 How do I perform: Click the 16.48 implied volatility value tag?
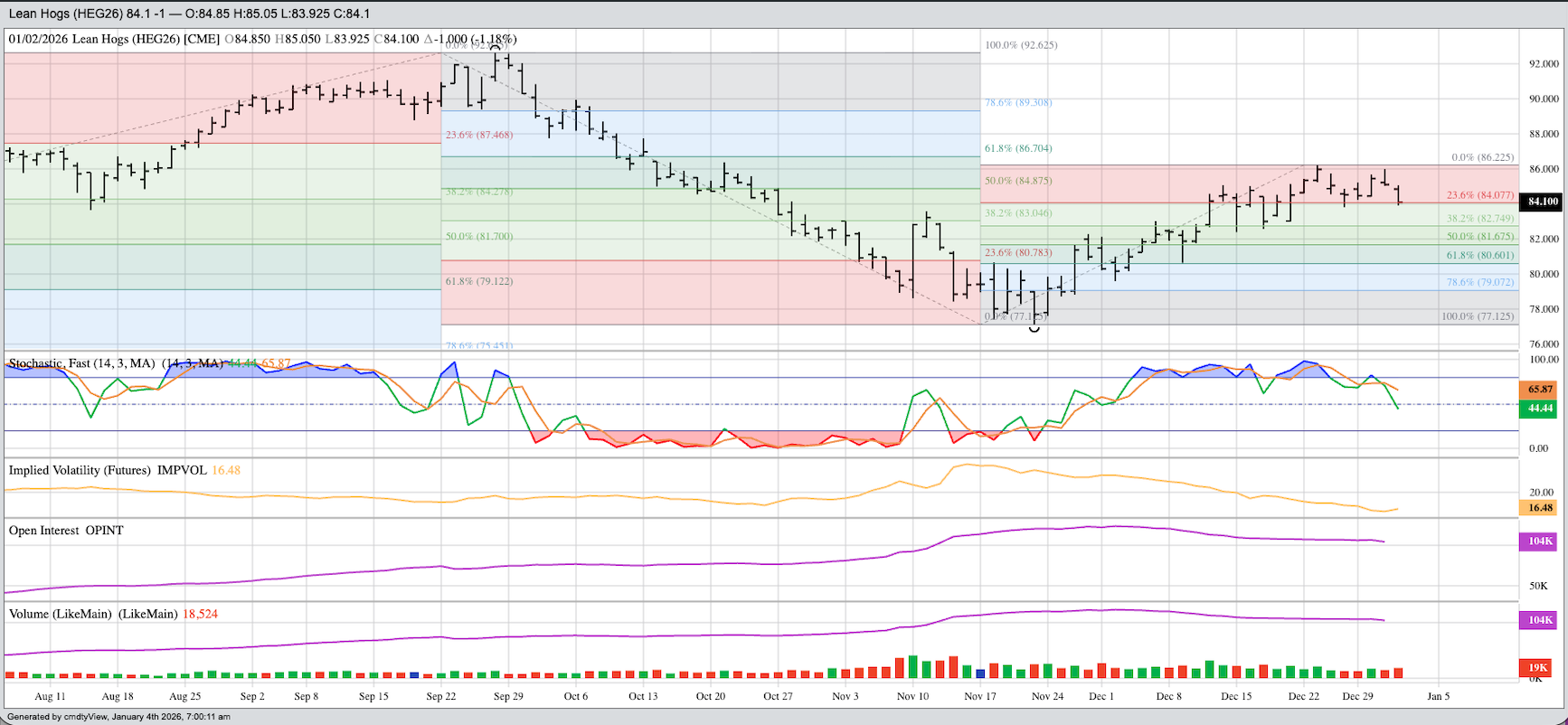[1540, 508]
